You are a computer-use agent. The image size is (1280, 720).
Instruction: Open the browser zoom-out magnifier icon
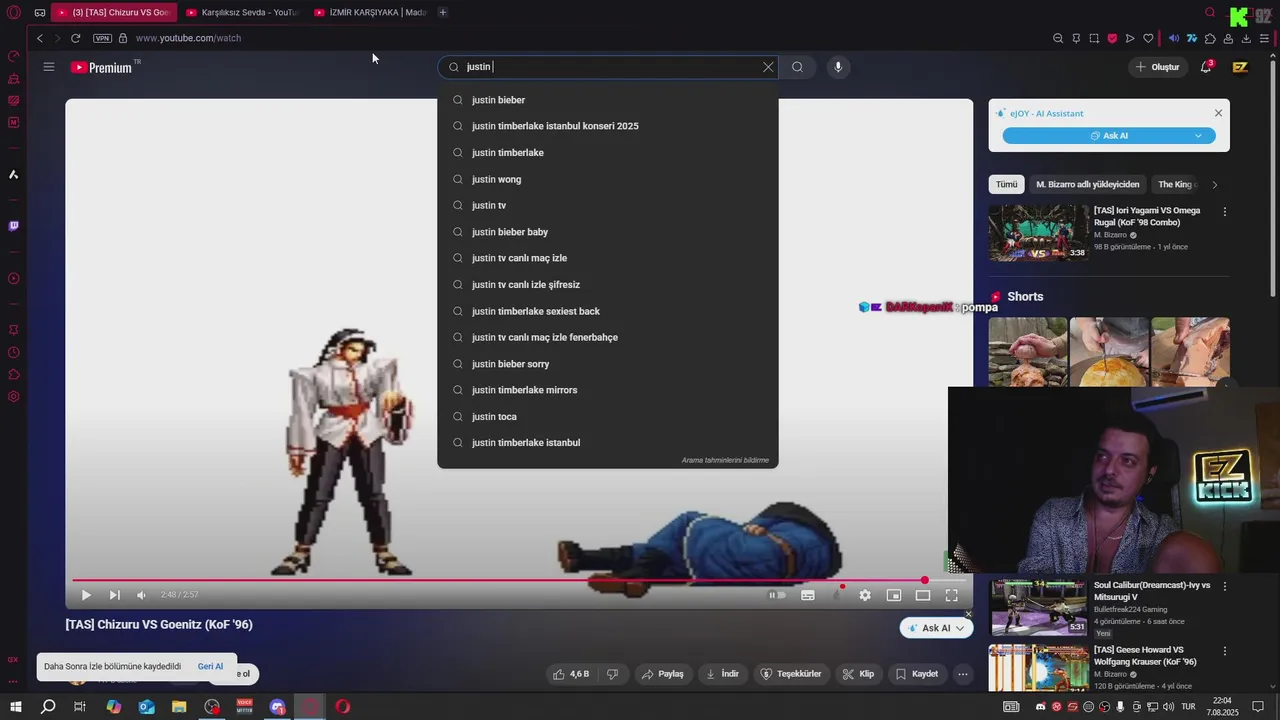(x=1058, y=38)
